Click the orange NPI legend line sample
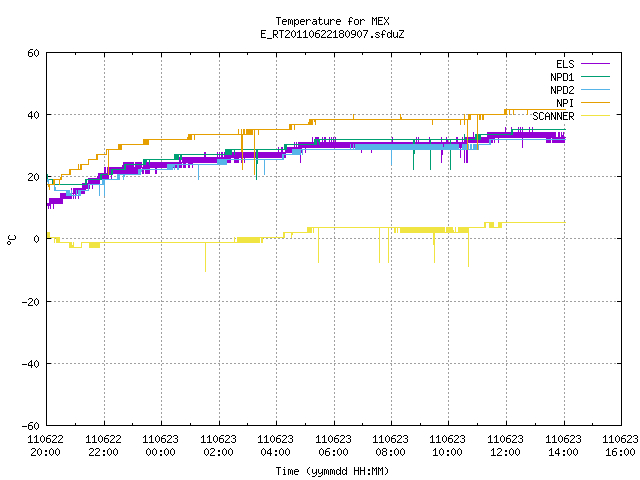 595,102
